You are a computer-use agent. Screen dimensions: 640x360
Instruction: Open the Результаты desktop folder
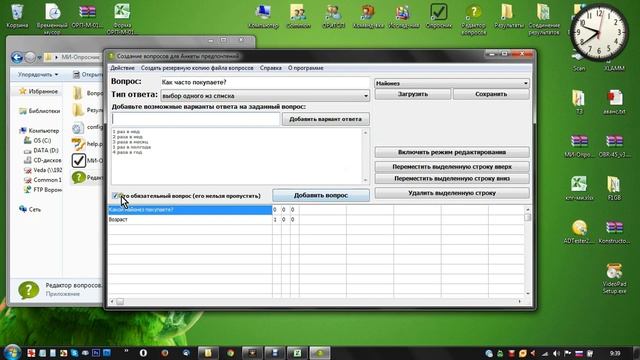point(509,16)
